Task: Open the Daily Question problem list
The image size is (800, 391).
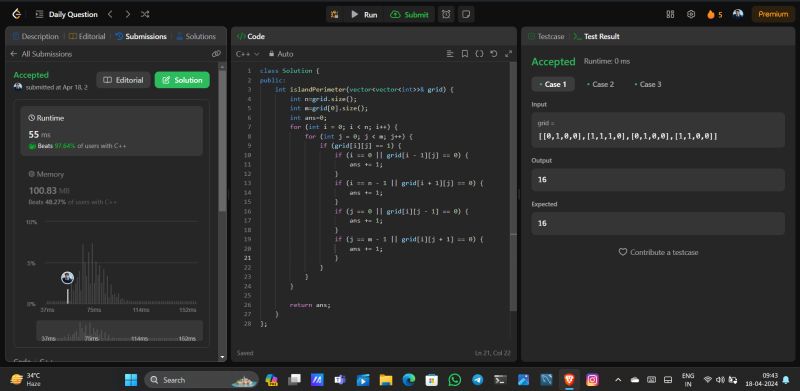Action: pos(67,14)
